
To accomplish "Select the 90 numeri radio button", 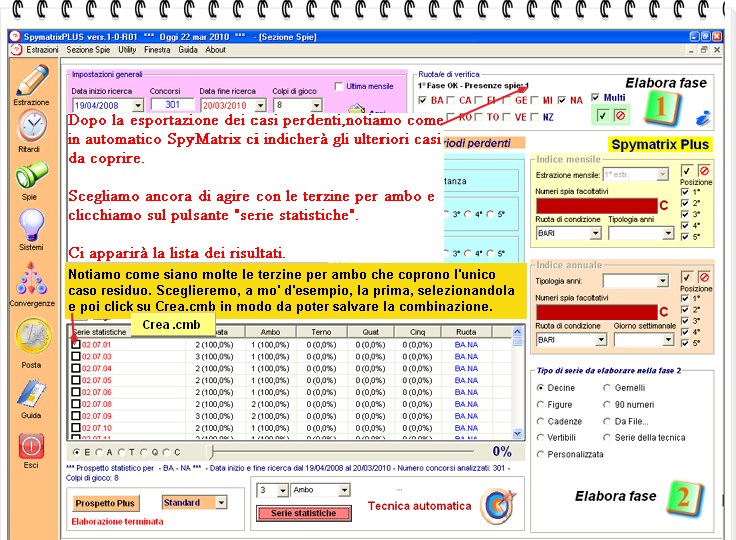I will coord(607,405).
